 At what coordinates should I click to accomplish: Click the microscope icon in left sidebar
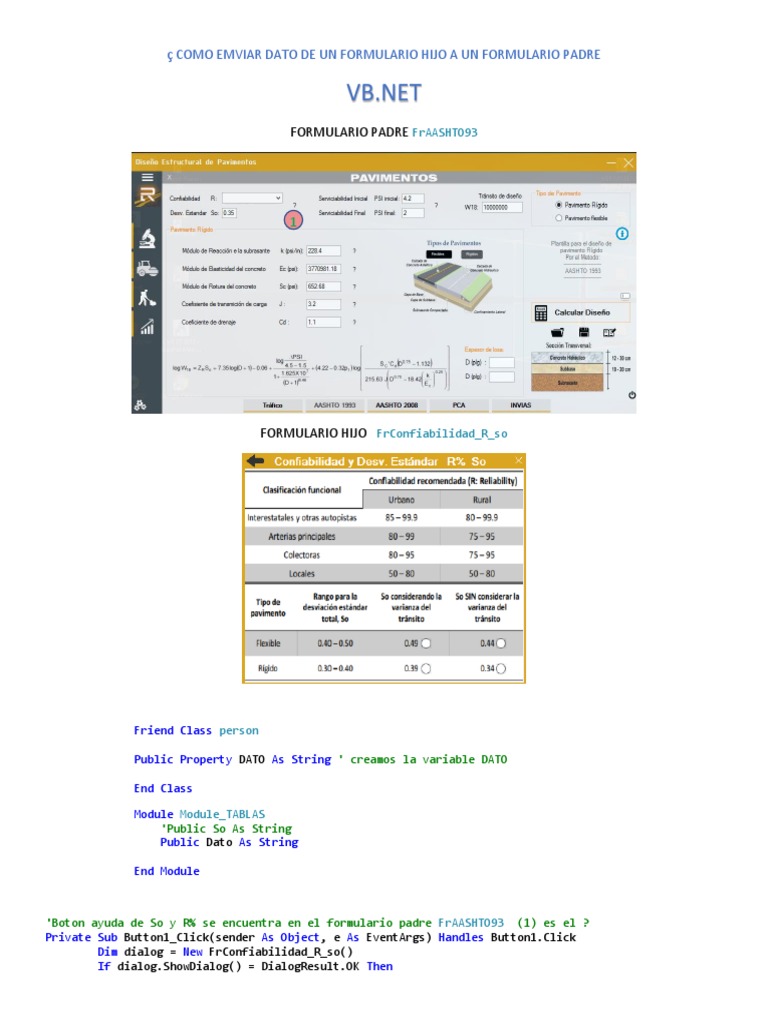(x=148, y=239)
